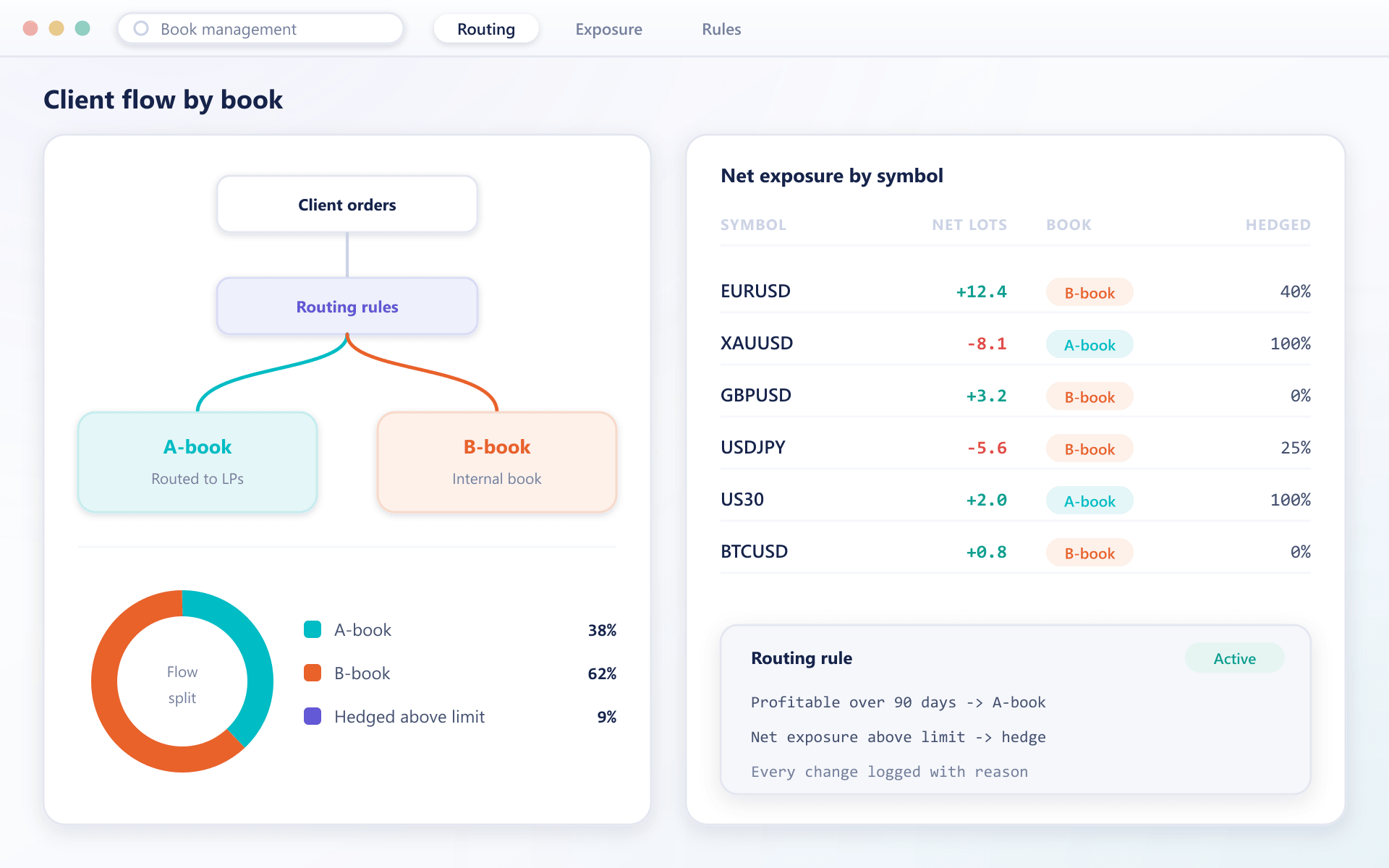Click the B-book badge for EURUSD

point(1089,292)
